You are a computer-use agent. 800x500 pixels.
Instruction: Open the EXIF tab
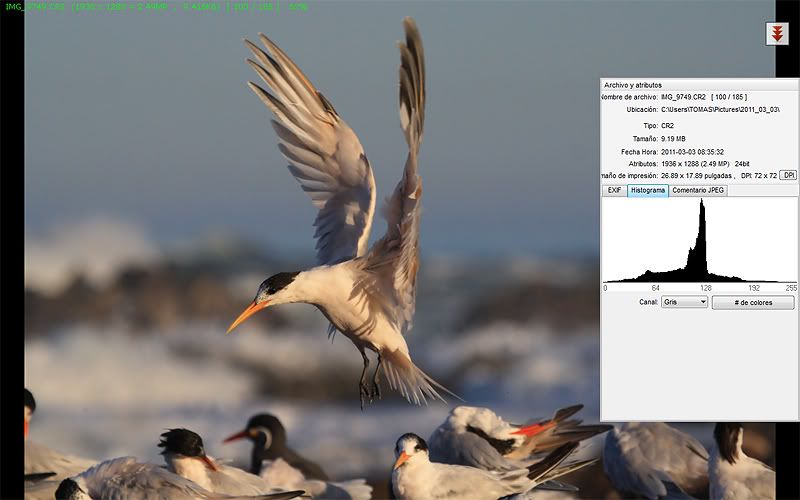pyautogui.click(x=614, y=190)
